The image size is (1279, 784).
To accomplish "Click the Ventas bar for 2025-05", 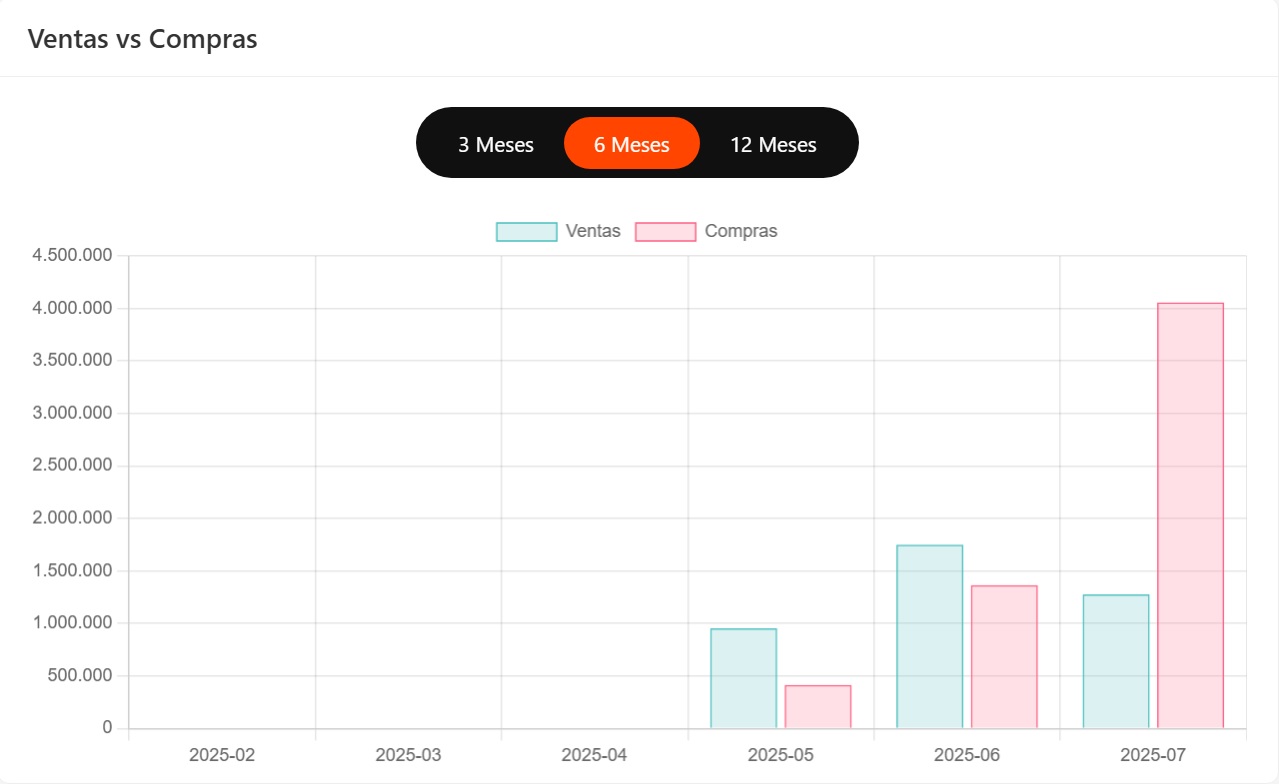I will point(743,678).
